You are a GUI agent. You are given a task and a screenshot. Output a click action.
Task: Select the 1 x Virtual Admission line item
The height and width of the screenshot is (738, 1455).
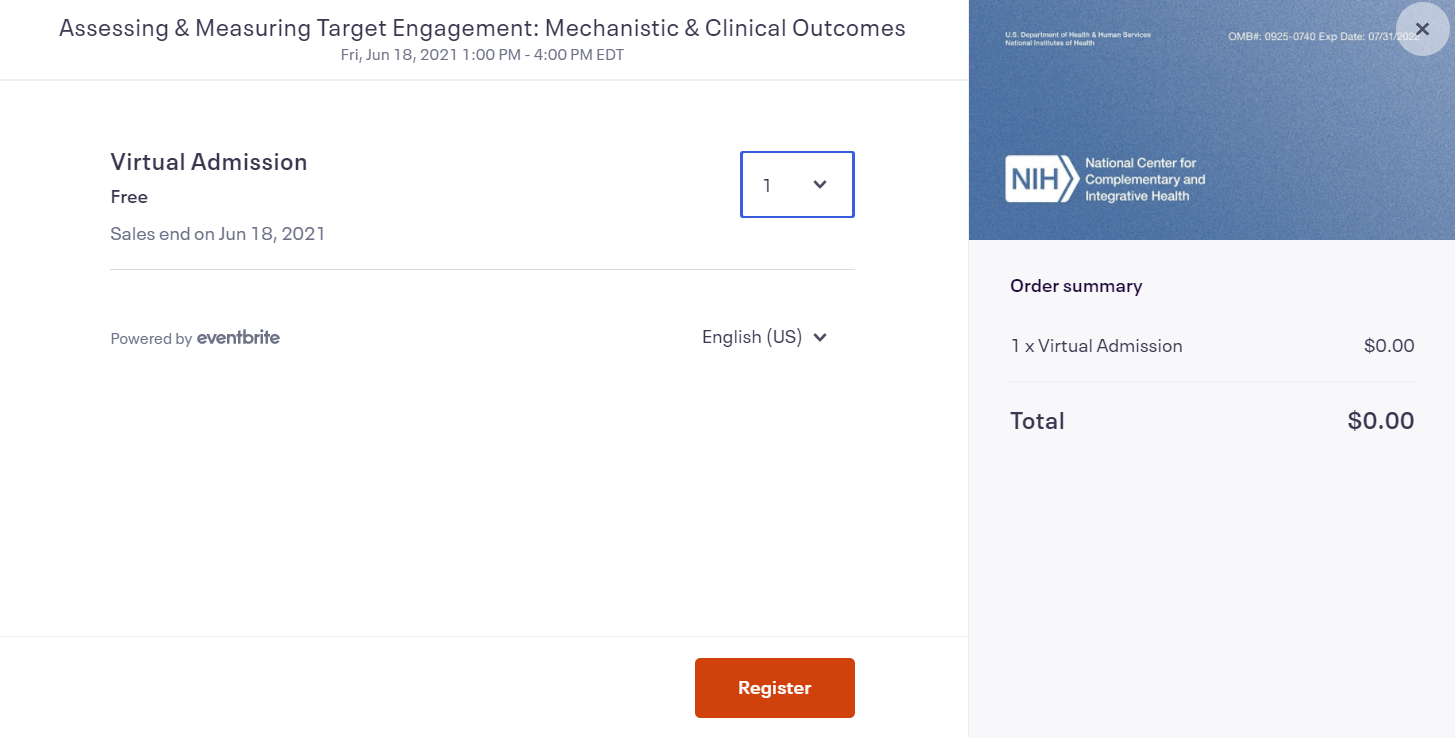1096,346
